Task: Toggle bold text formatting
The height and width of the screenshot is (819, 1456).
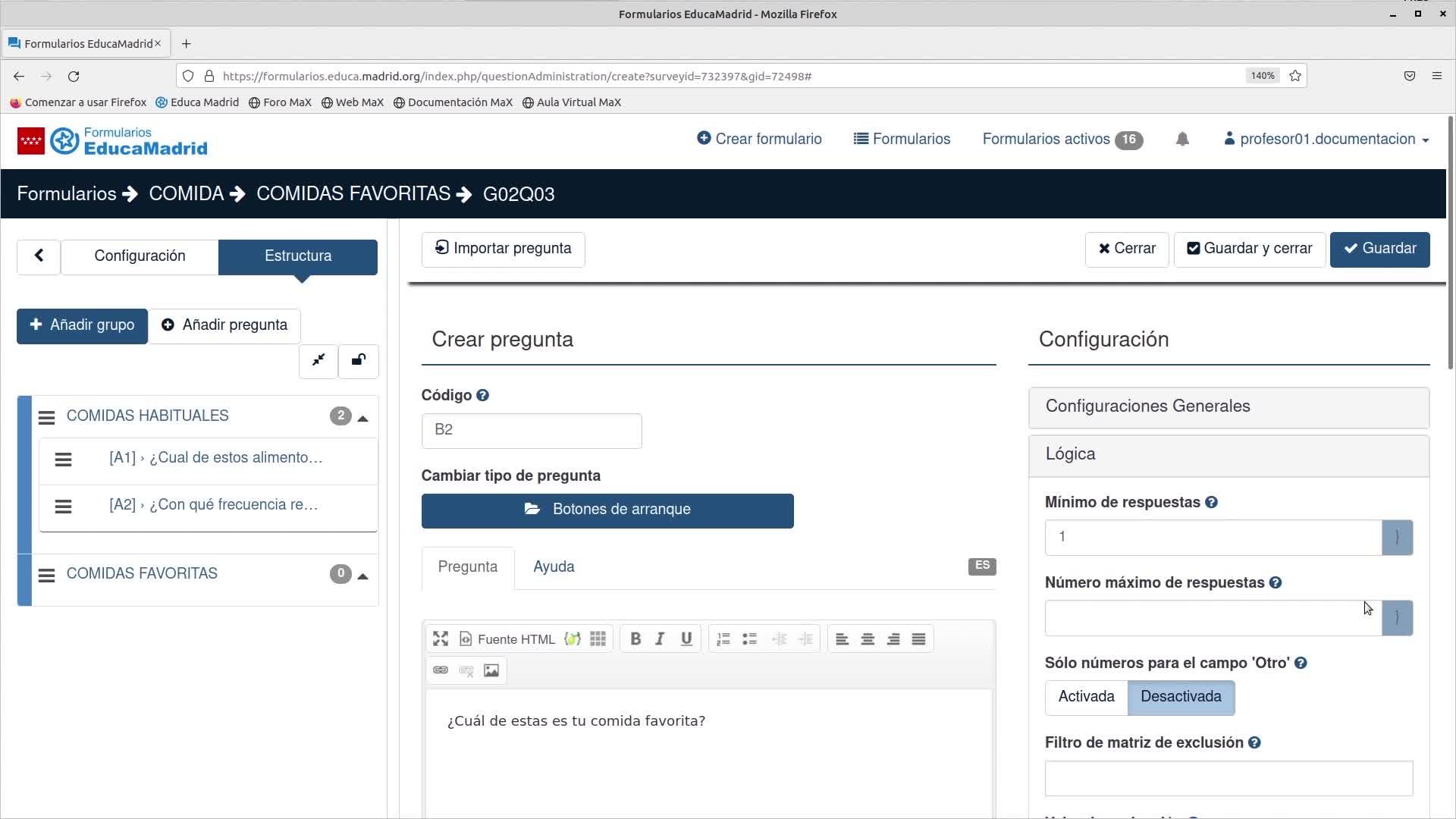Action: (x=635, y=639)
